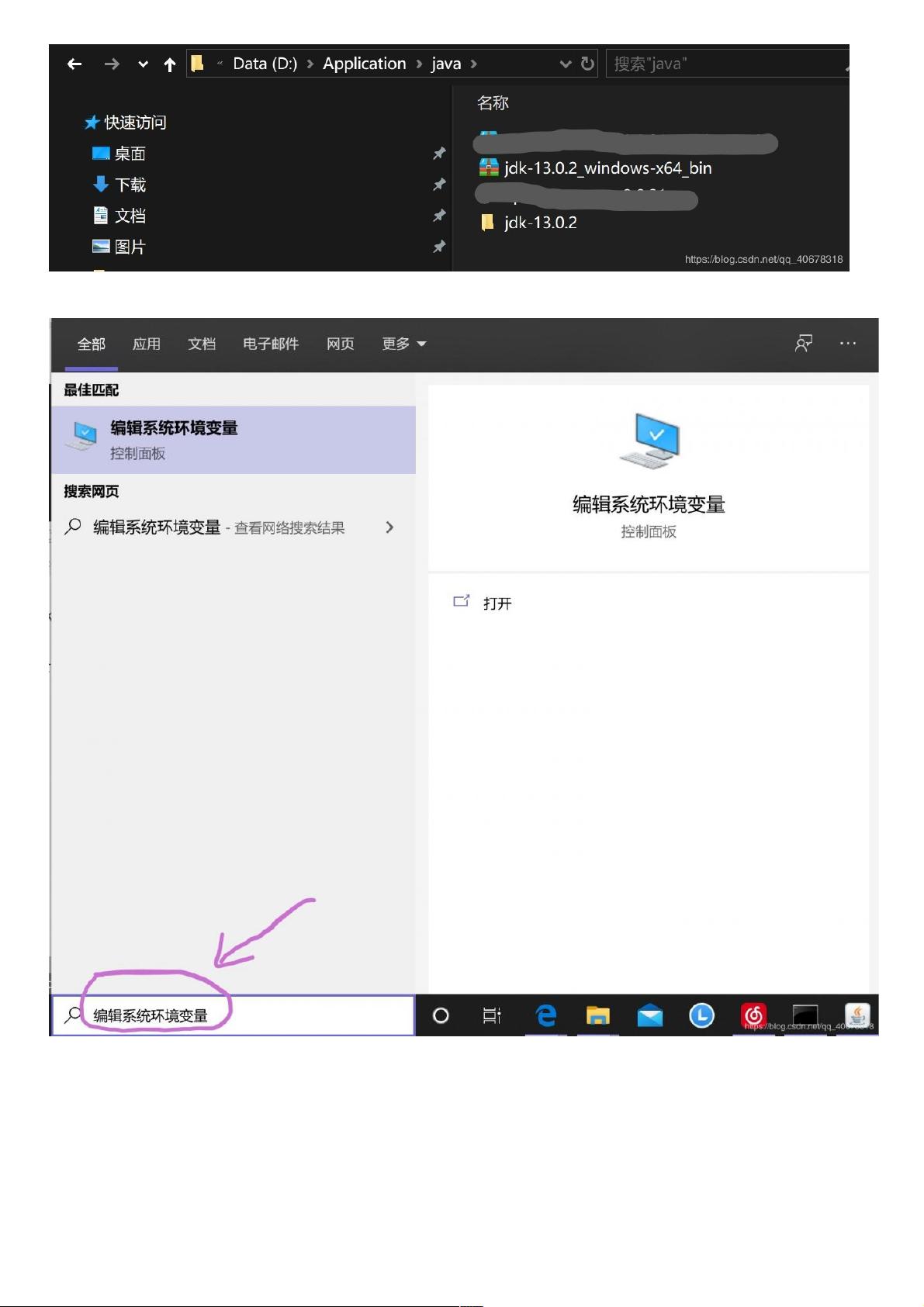Click 打开 to open environment variables

click(497, 603)
